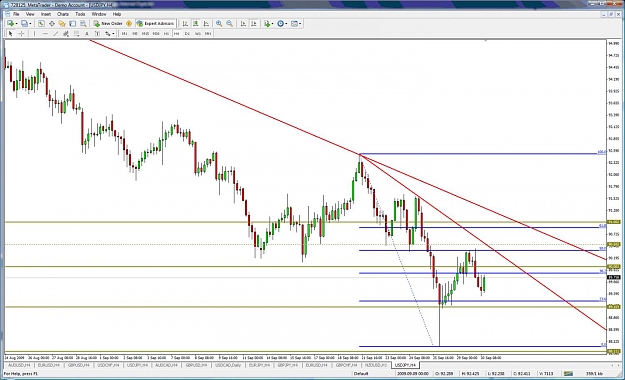Viewport: 625px width, 380px height.
Task: Switch to USDCHF,H4 chart tab
Action: tap(108, 365)
